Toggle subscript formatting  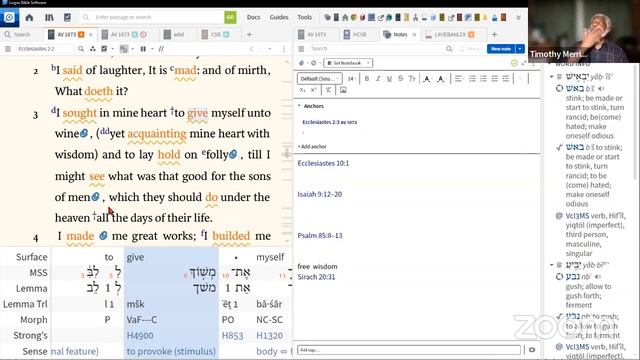pyautogui.click(x=302, y=90)
